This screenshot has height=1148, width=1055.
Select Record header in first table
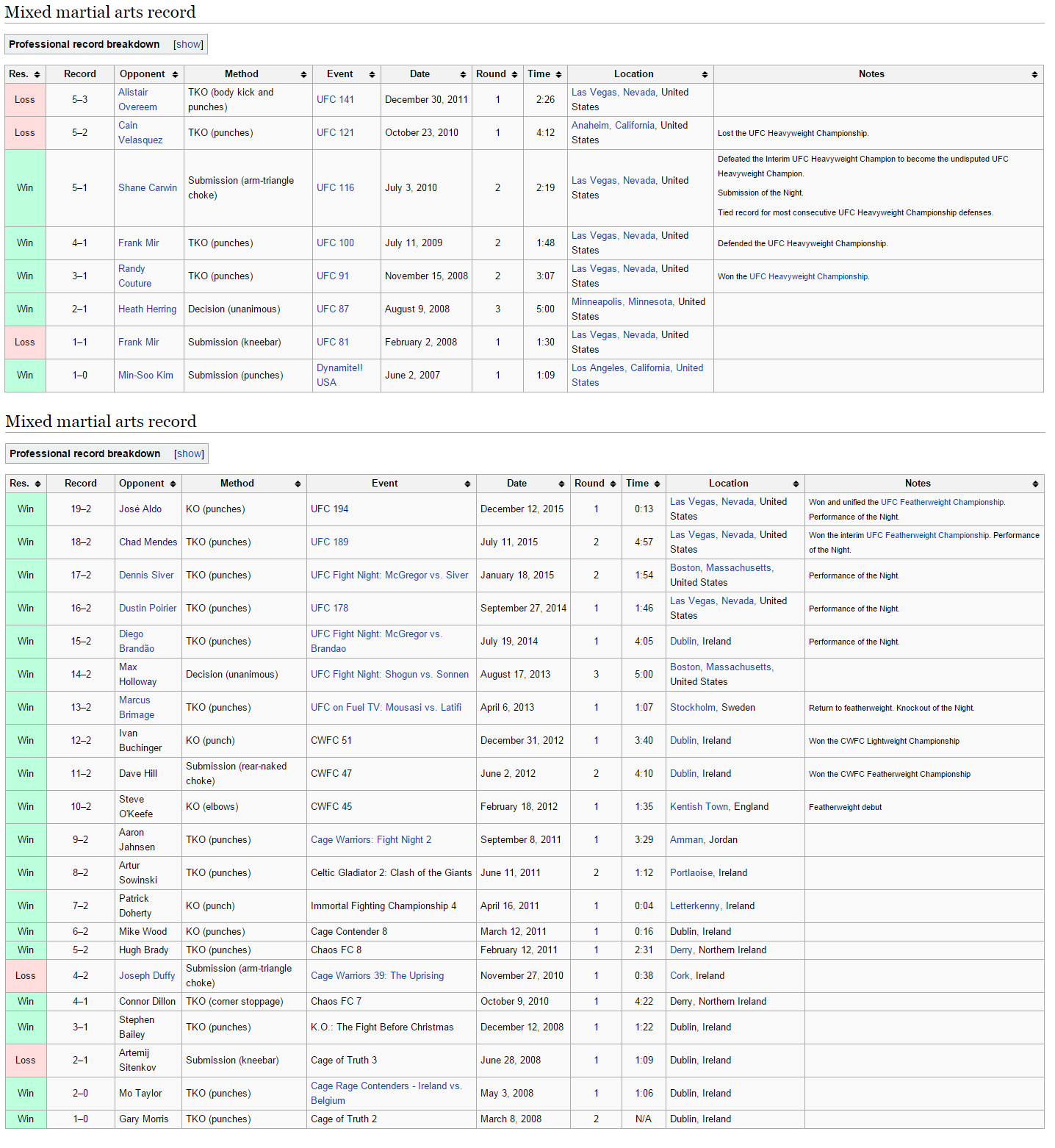[80, 74]
